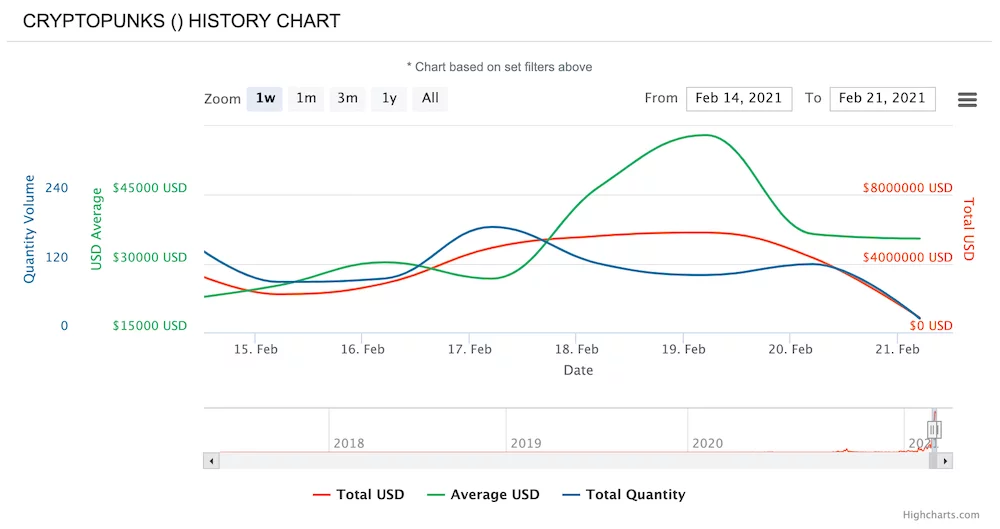Select the 1y zoom range
Screen dimensions: 1000x529
(389, 98)
